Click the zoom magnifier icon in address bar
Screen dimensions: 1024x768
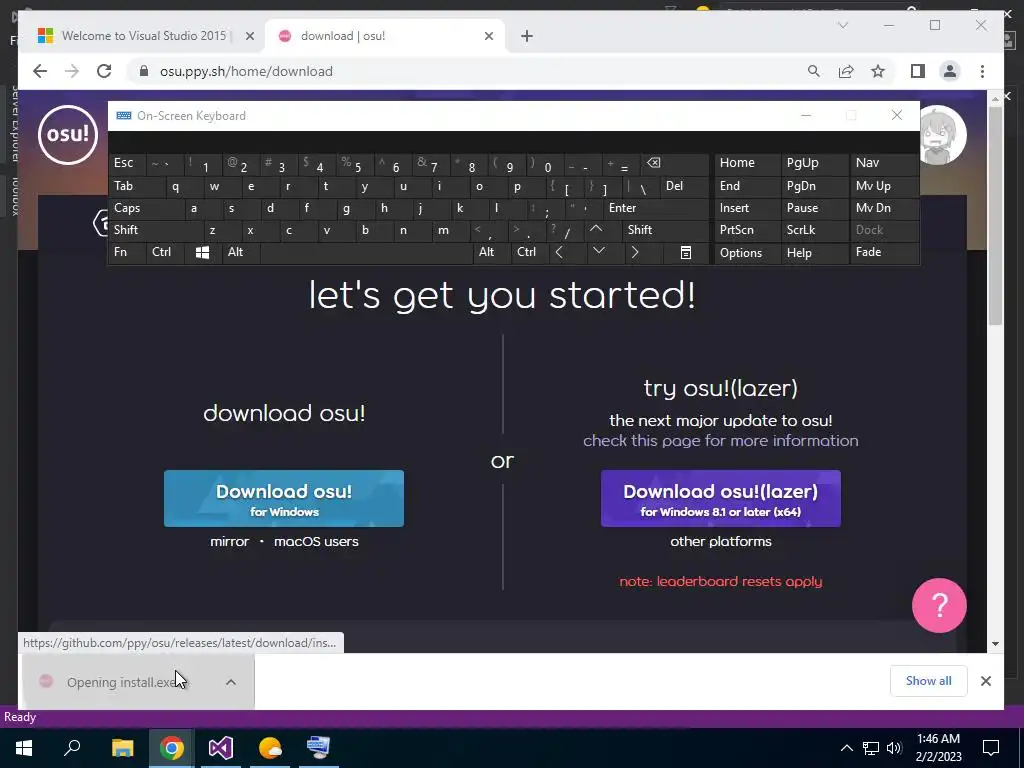[x=814, y=71]
